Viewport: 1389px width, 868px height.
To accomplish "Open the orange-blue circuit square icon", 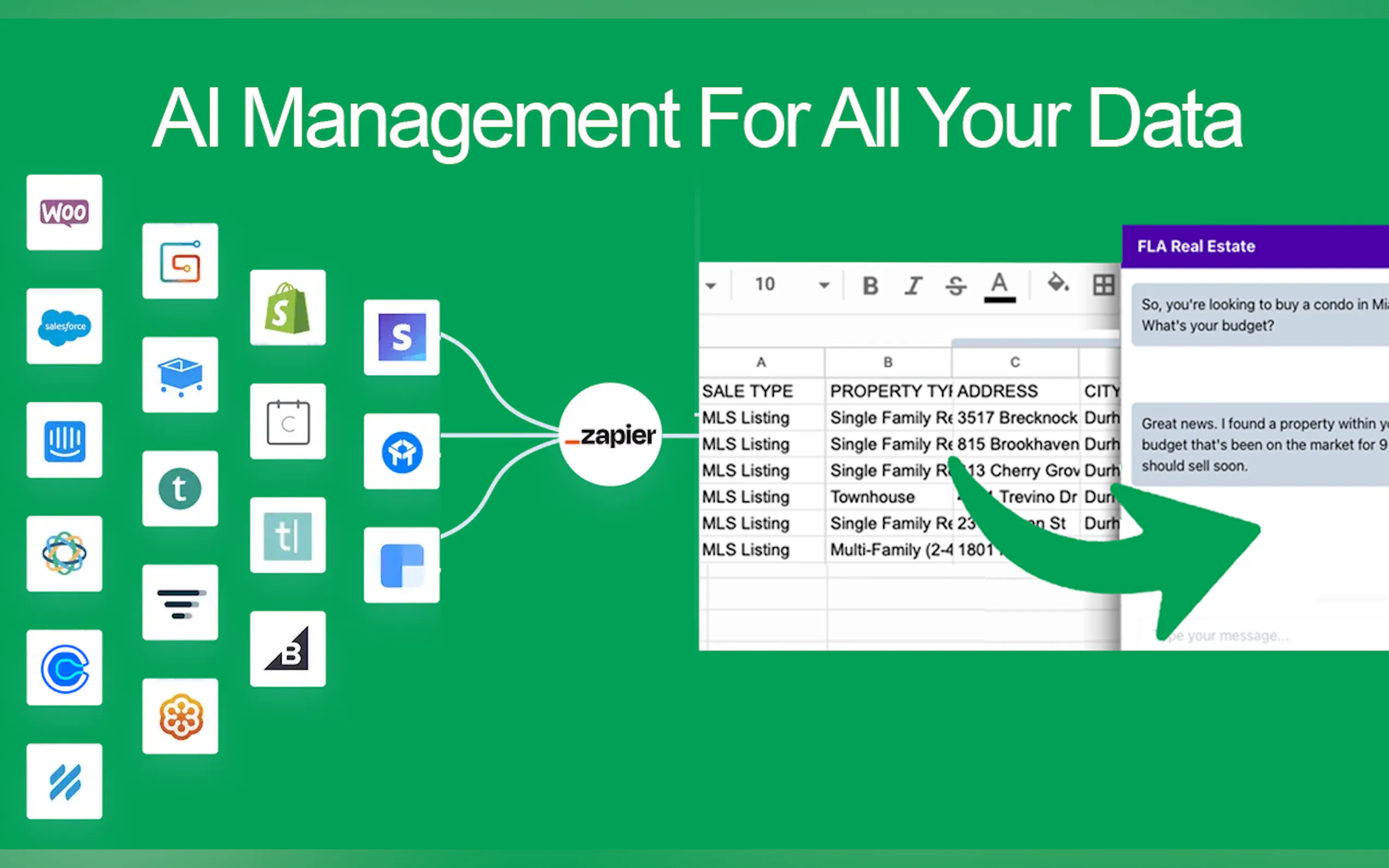I will 180,261.
